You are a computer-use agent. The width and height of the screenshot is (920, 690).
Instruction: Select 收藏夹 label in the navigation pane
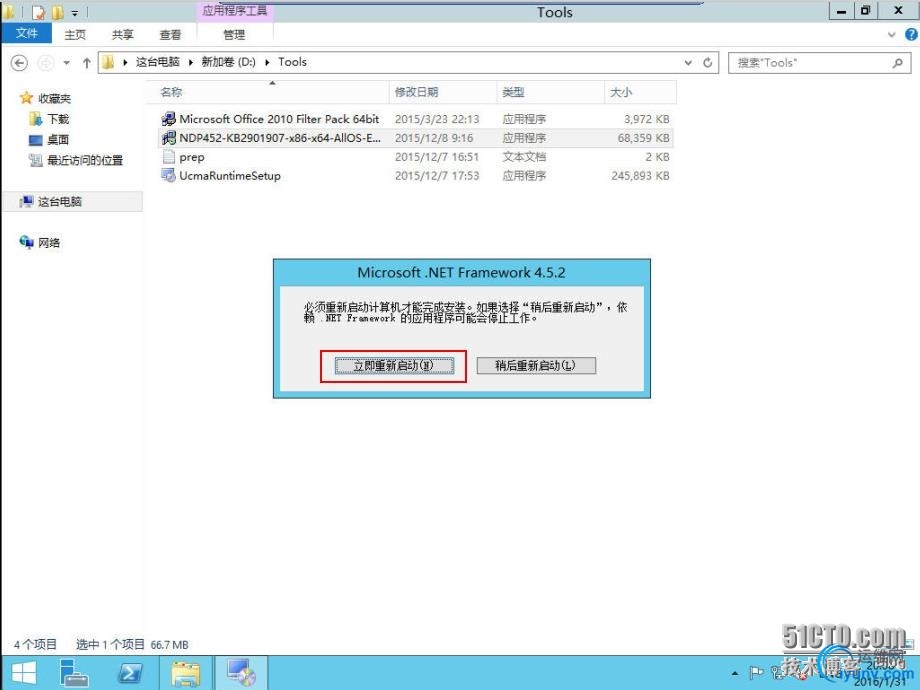pyautogui.click(x=54, y=99)
